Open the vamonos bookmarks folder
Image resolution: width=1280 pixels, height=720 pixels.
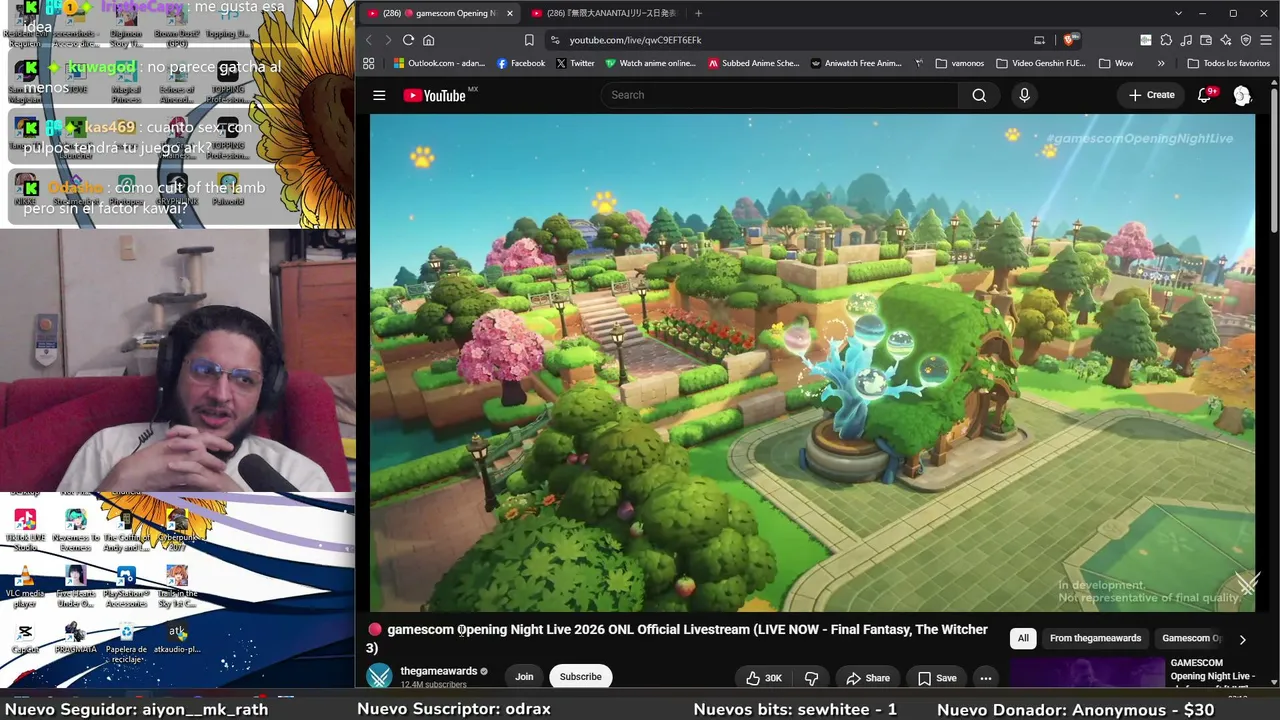click(960, 63)
